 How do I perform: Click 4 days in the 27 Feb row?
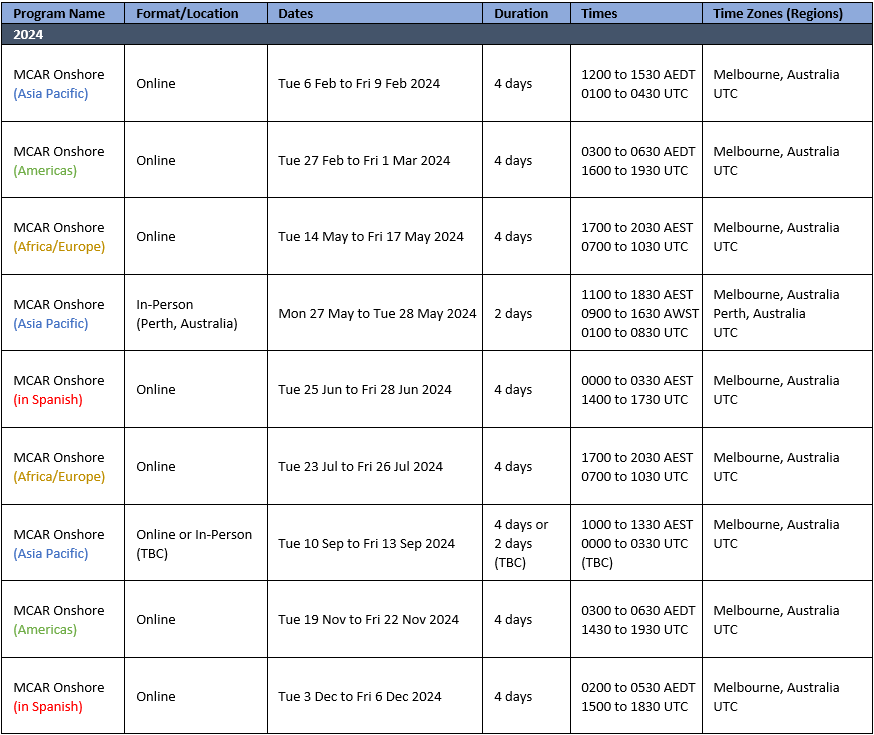[513, 160]
